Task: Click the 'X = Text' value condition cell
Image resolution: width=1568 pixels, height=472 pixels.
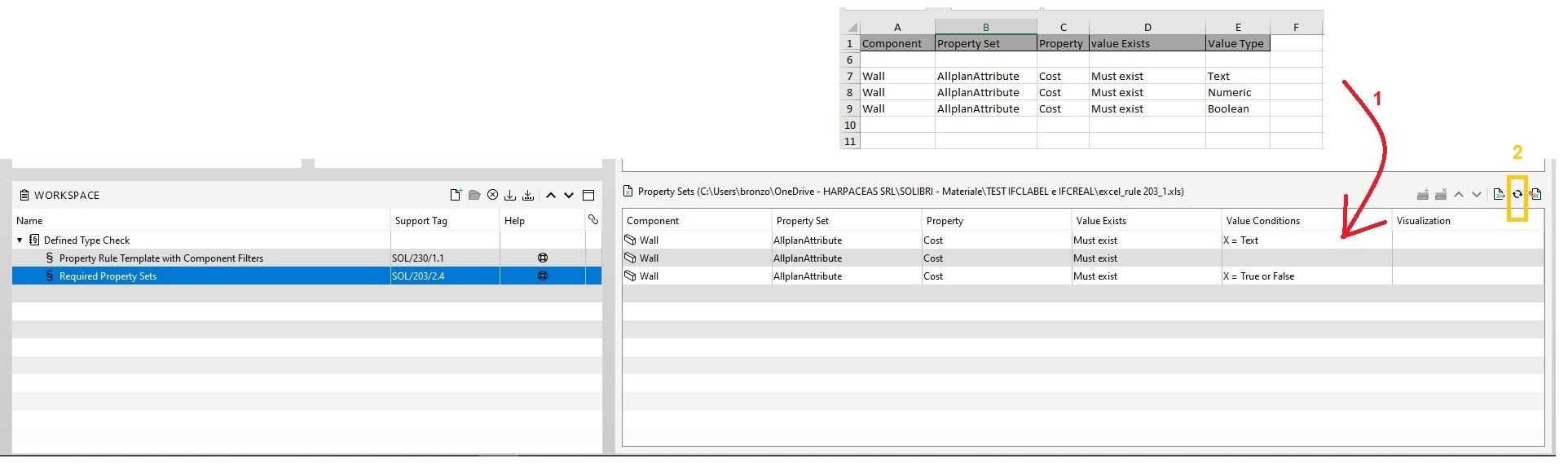Action: tap(1306, 240)
